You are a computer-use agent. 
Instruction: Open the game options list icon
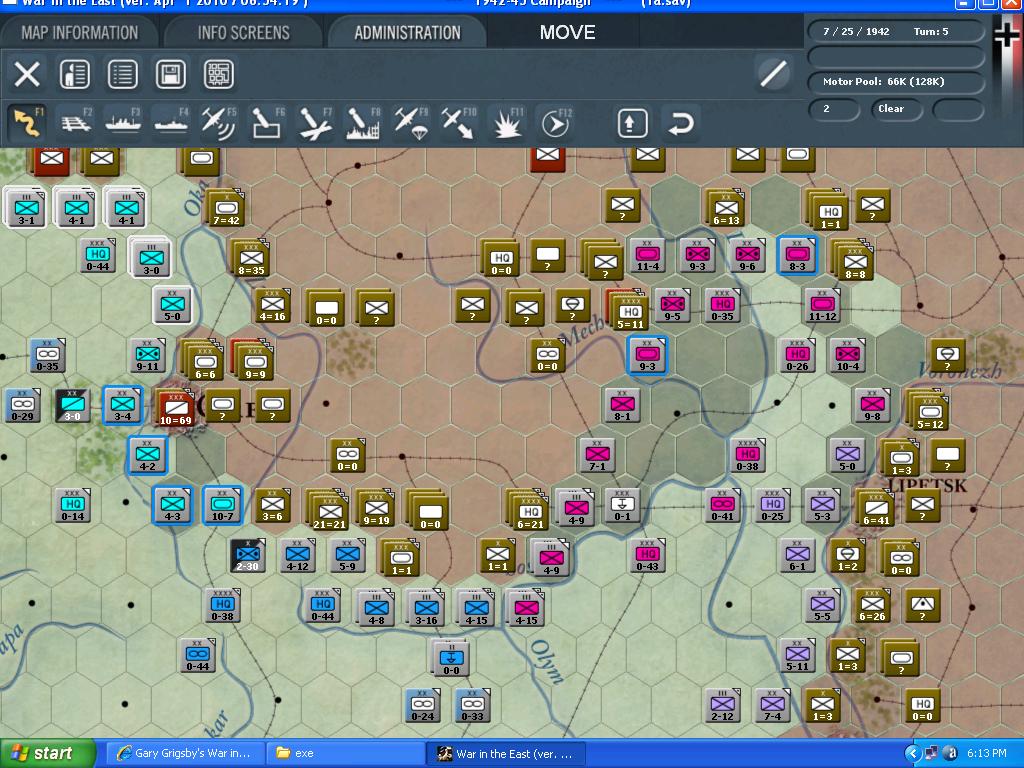(122, 74)
